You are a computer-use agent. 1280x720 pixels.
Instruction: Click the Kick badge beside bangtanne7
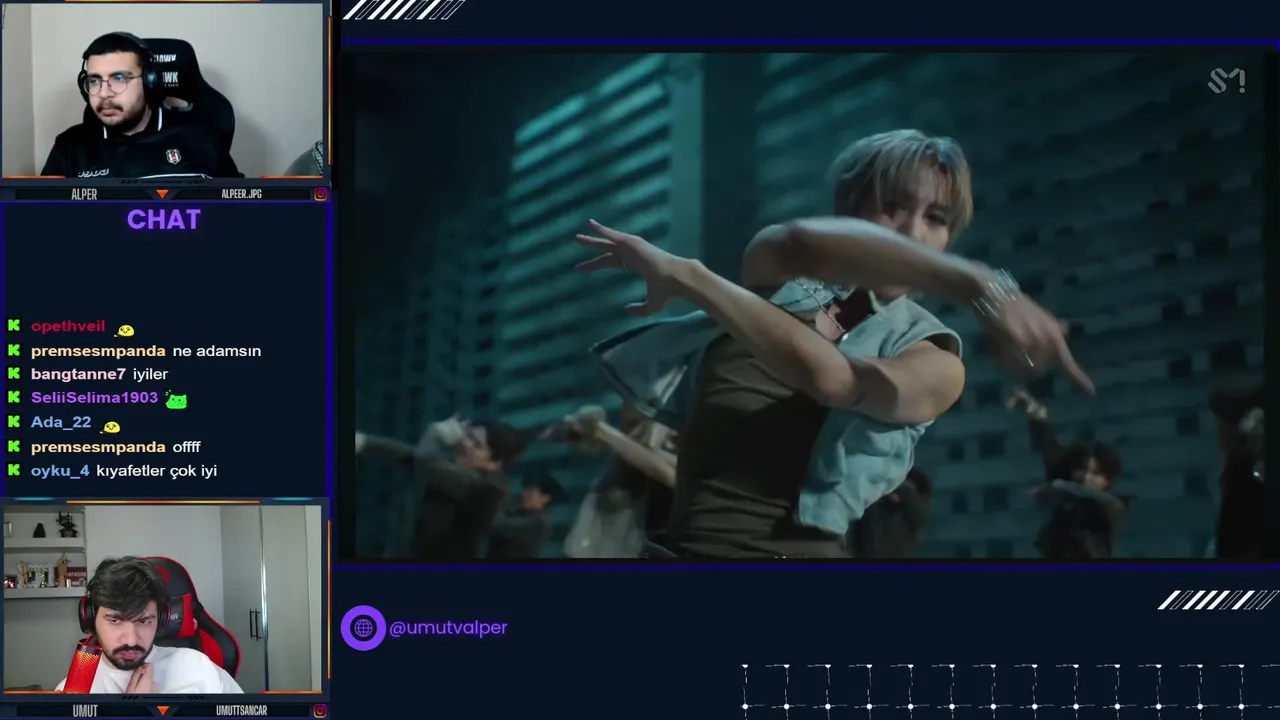pyautogui.click(x=14, y=374)
